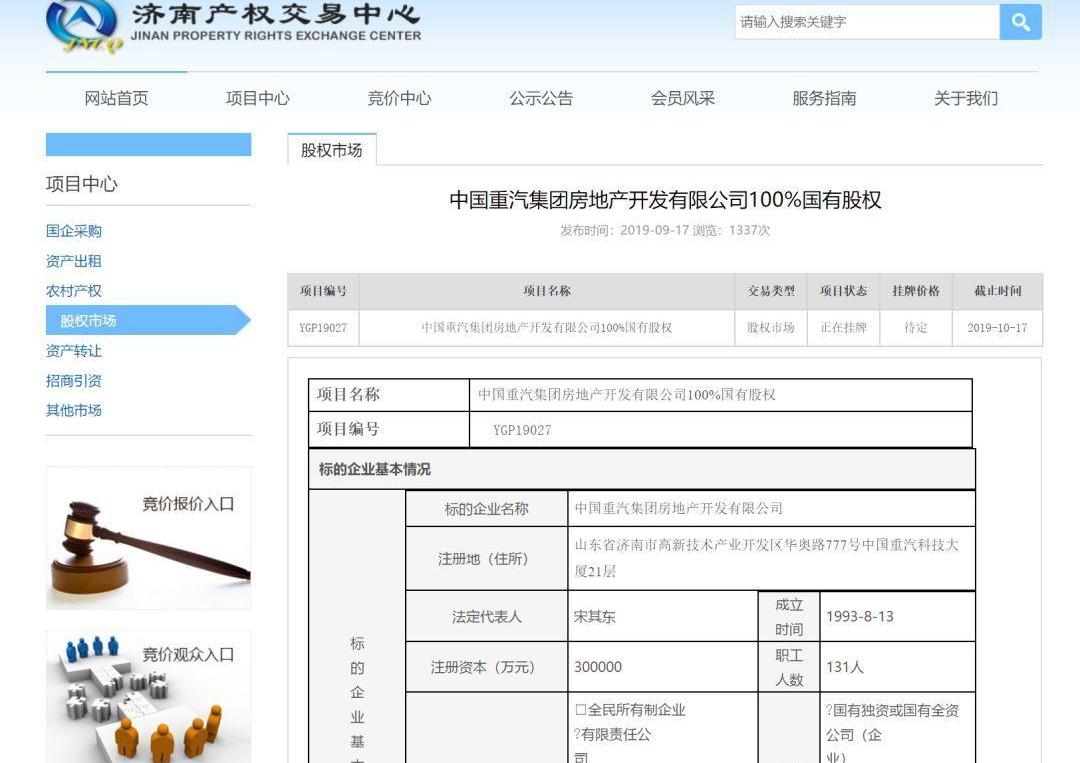Click the 项目中心 sidebar heading
The image size is (1080, 763).
pos(81,185)
